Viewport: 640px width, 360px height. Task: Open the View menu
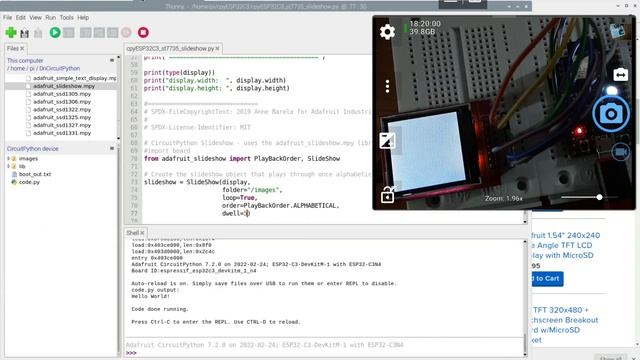point(36,18)
